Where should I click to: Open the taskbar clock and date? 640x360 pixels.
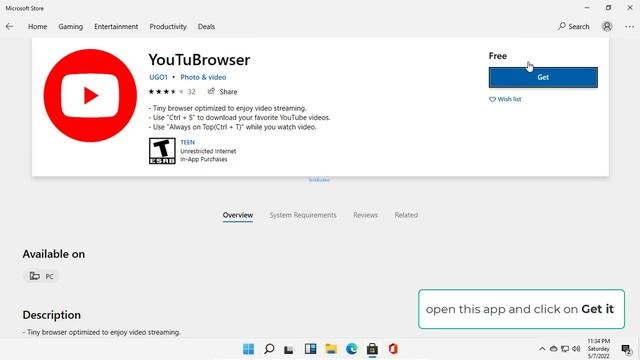tap(599, 349)
